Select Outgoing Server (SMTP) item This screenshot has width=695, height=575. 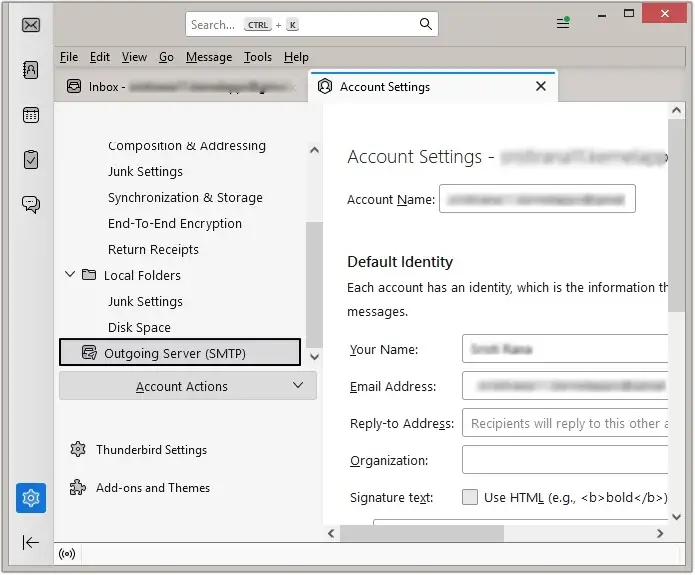point(180,352)
